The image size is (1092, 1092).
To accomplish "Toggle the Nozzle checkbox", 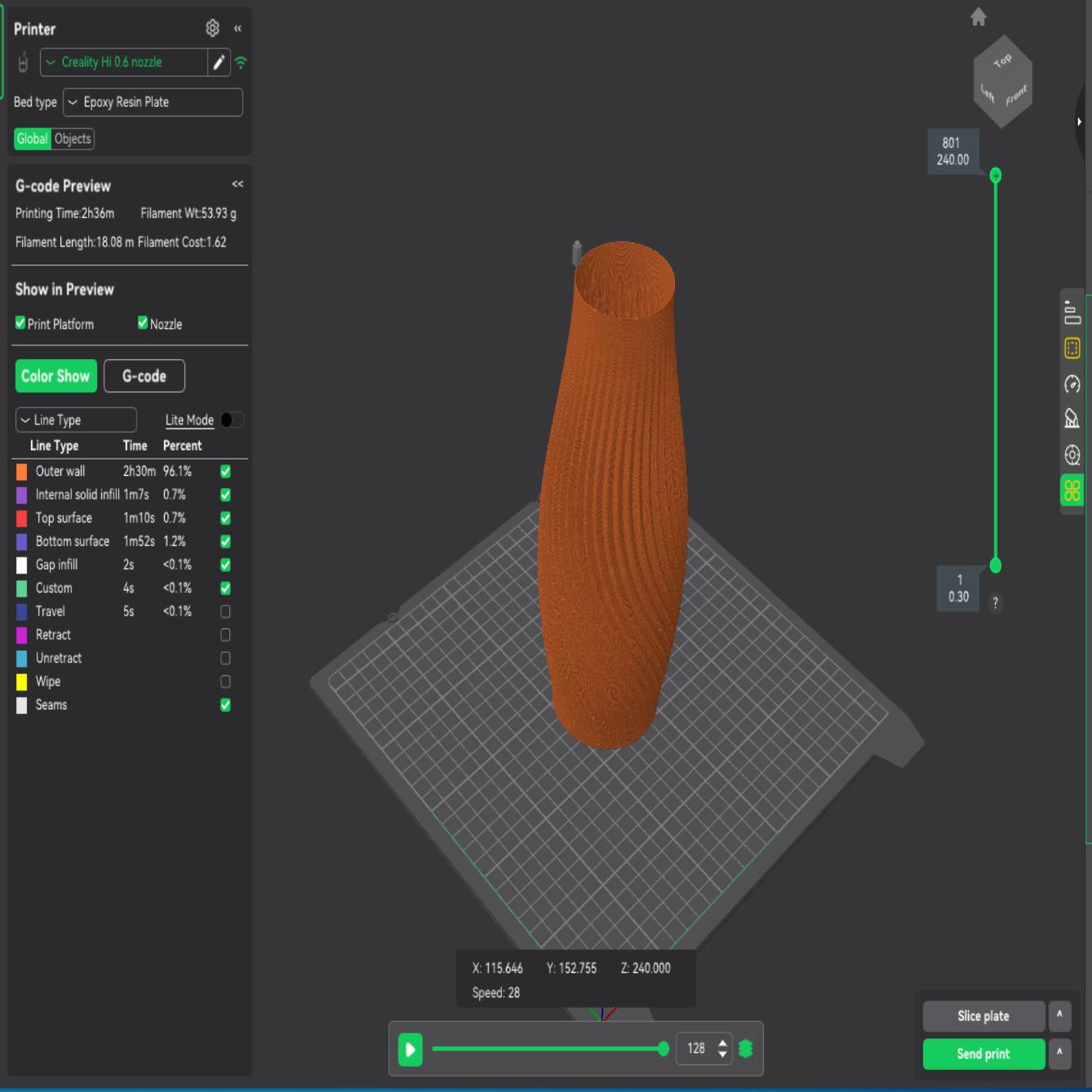I will tap(143, 323).
